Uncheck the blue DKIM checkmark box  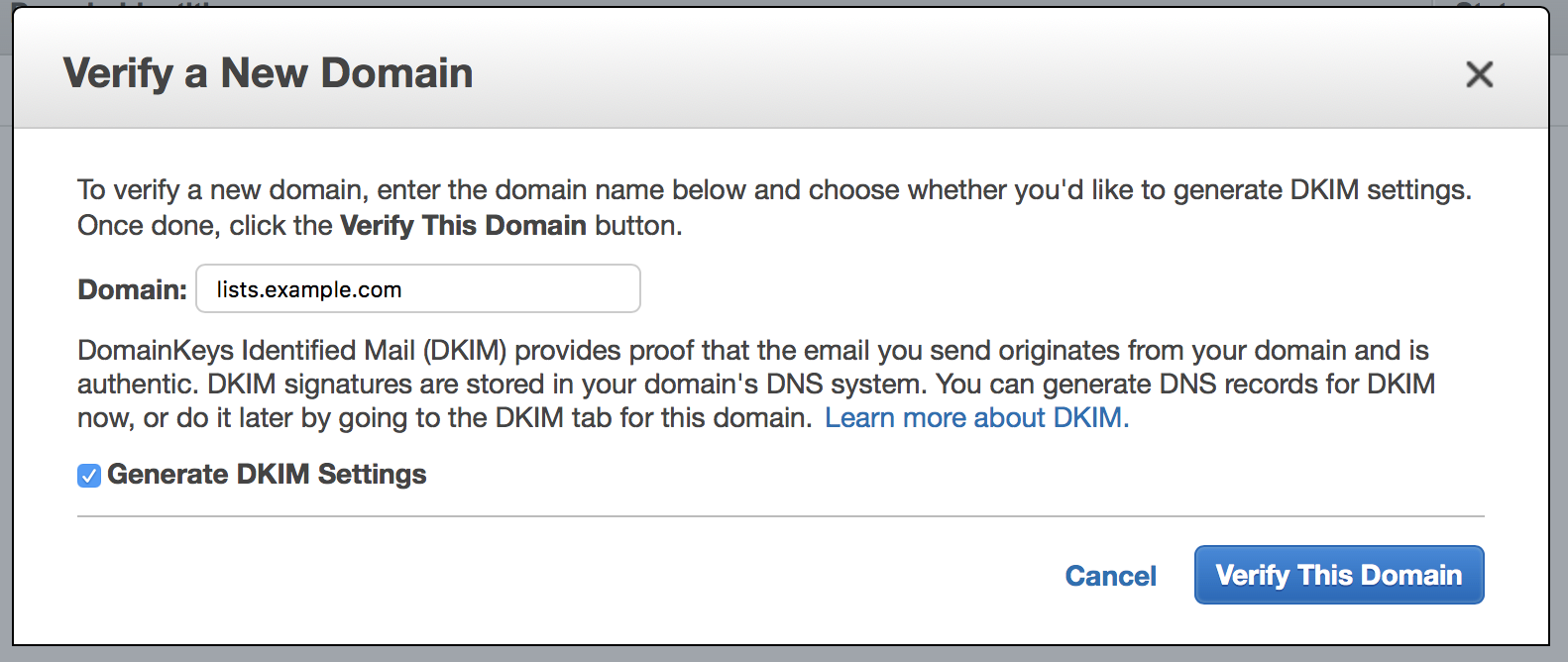point(89,476)
